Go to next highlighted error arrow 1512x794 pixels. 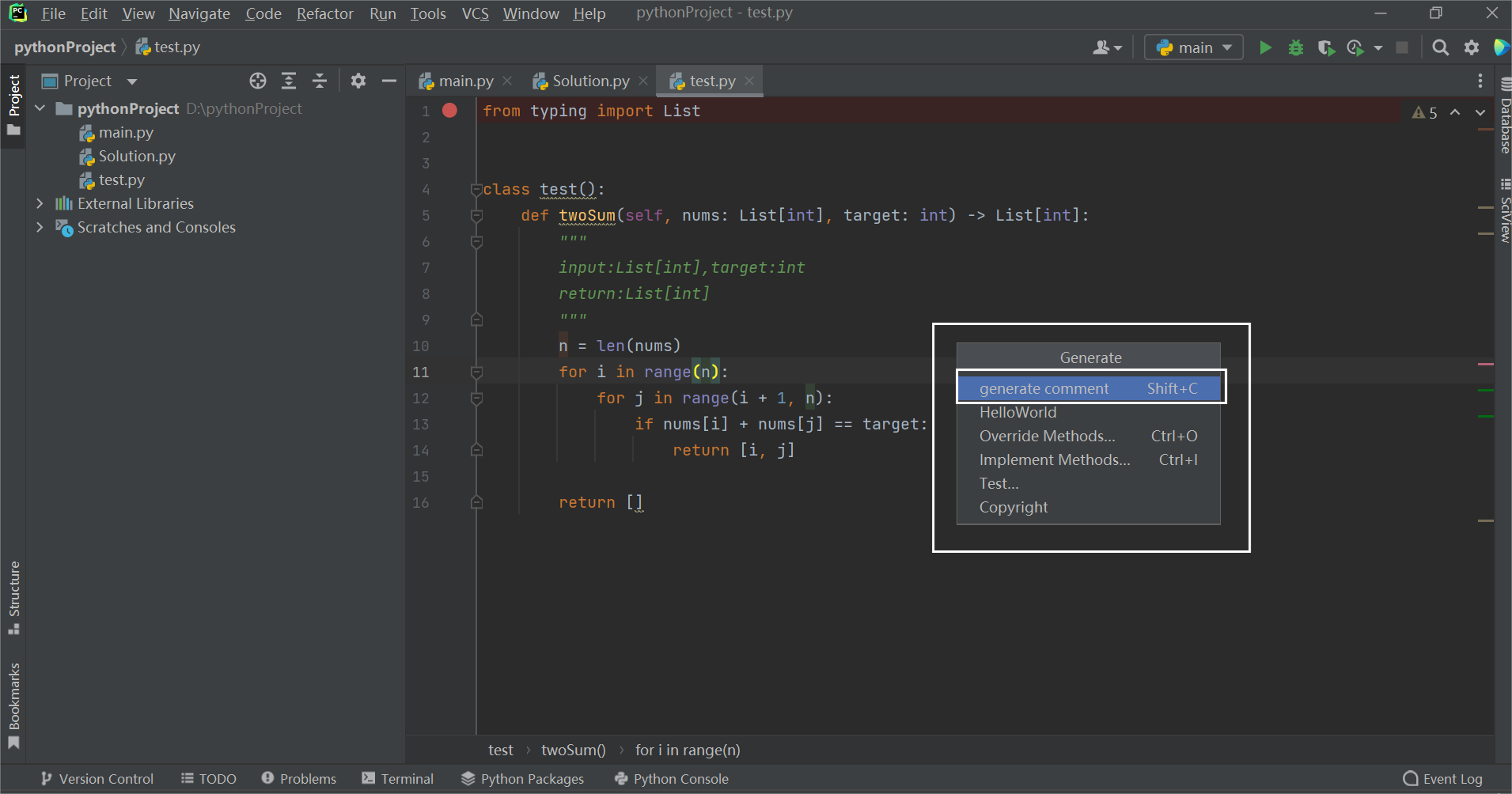[1480, 112]
